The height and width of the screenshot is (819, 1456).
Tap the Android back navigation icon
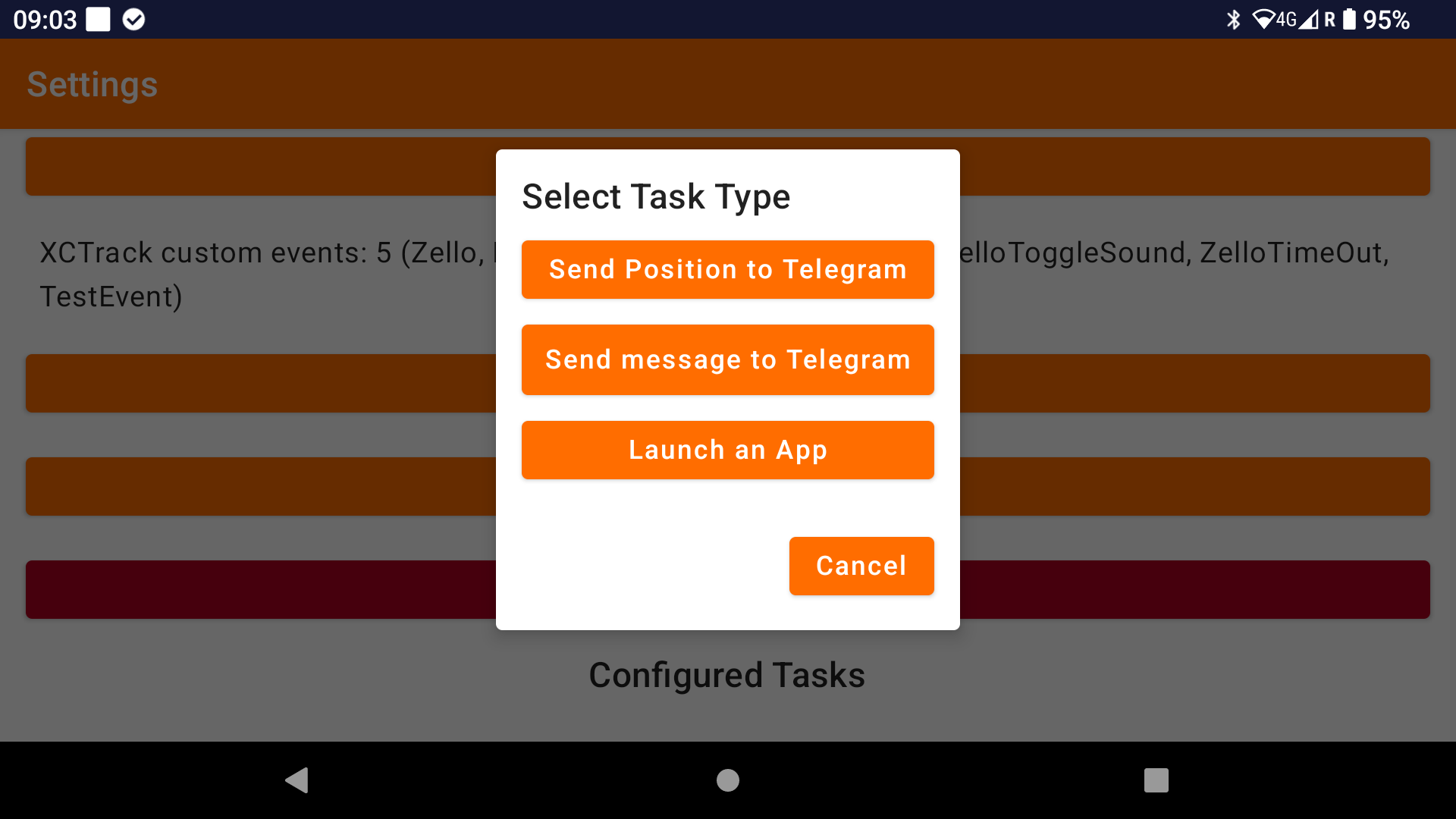297,780
